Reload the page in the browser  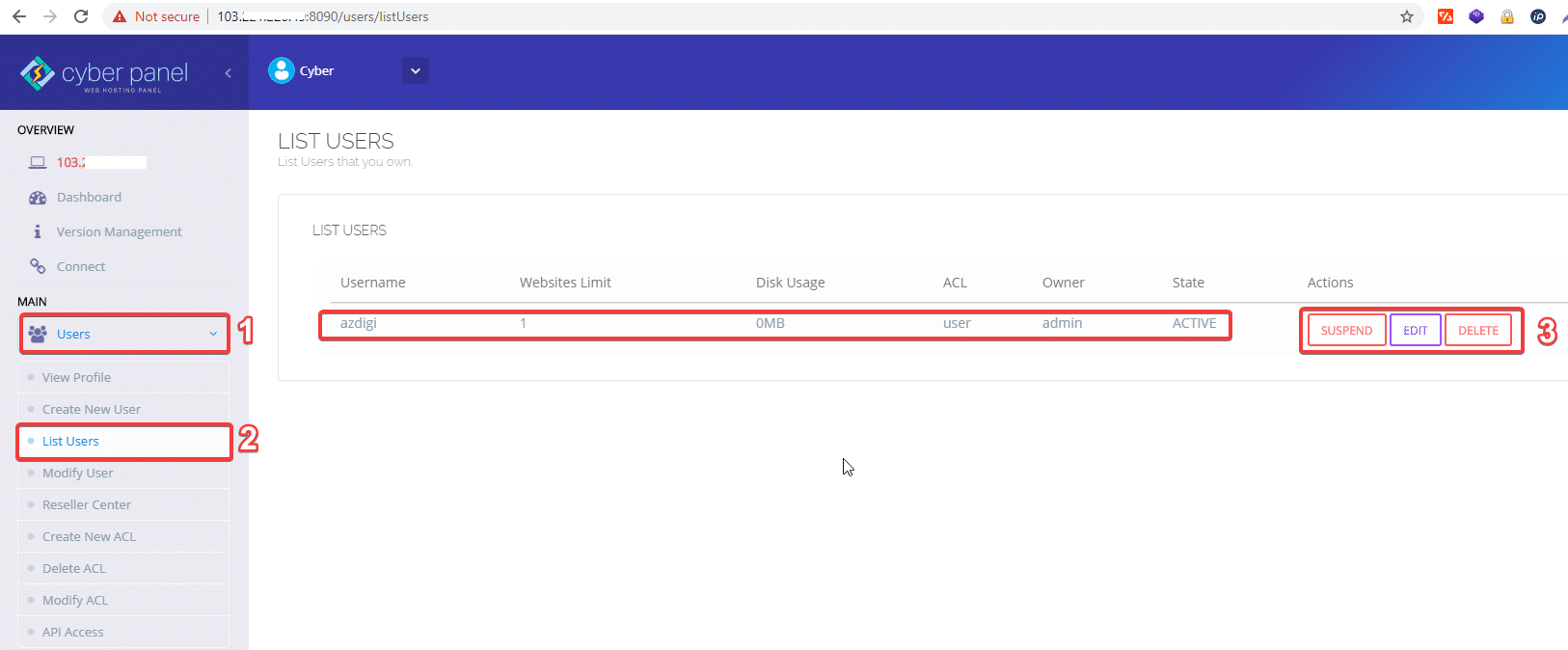pyautogui.click(x=81, y=16)
